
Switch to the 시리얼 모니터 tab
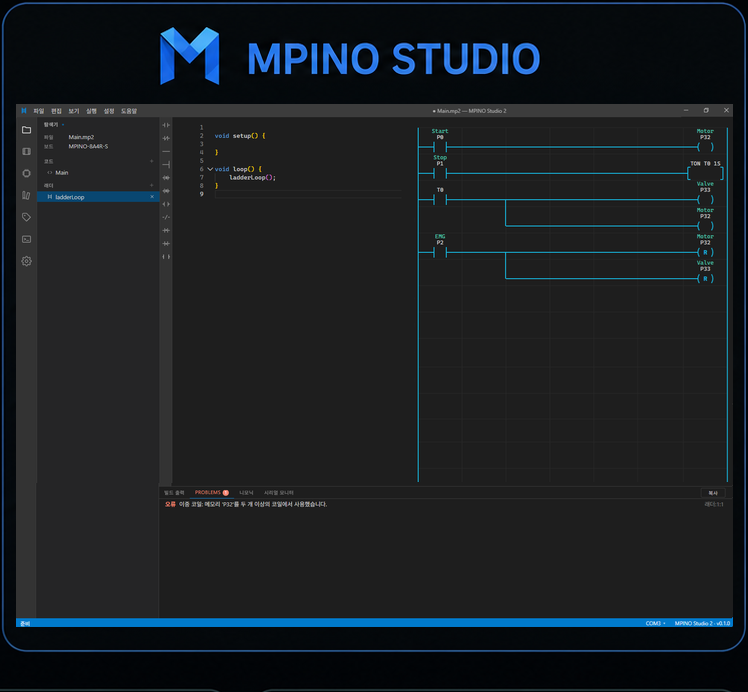[x=279, y=493]
